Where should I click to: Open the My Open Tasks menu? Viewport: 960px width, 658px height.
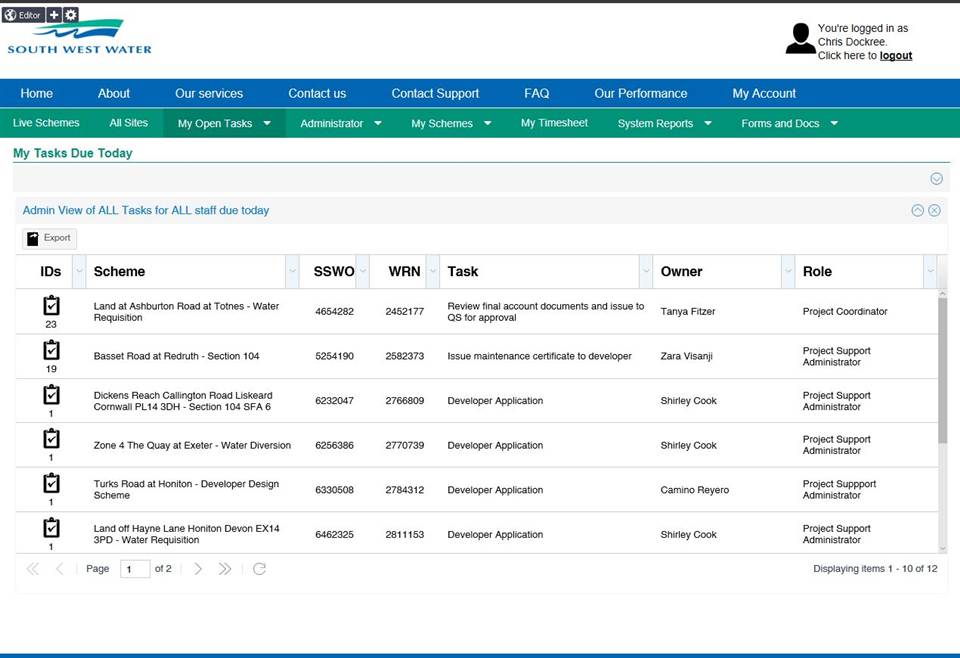224,124
